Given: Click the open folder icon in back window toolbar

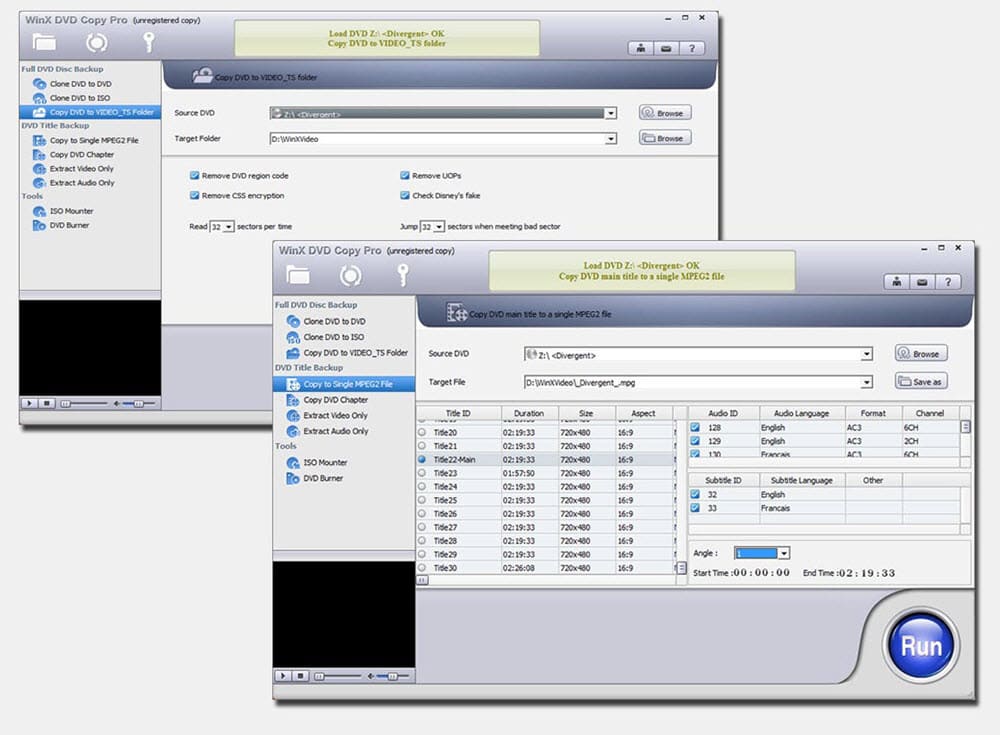Looking at the screenshot, I should coord(44,42).
